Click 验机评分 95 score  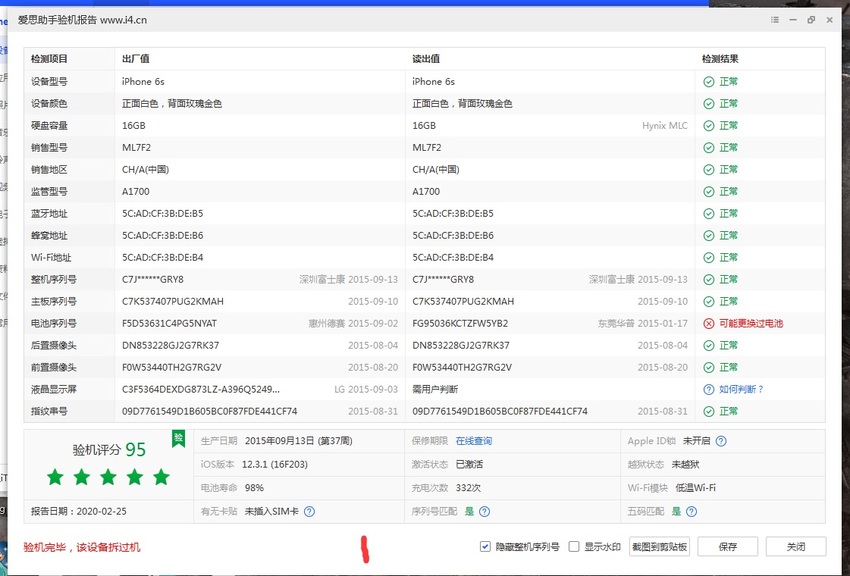110,450
